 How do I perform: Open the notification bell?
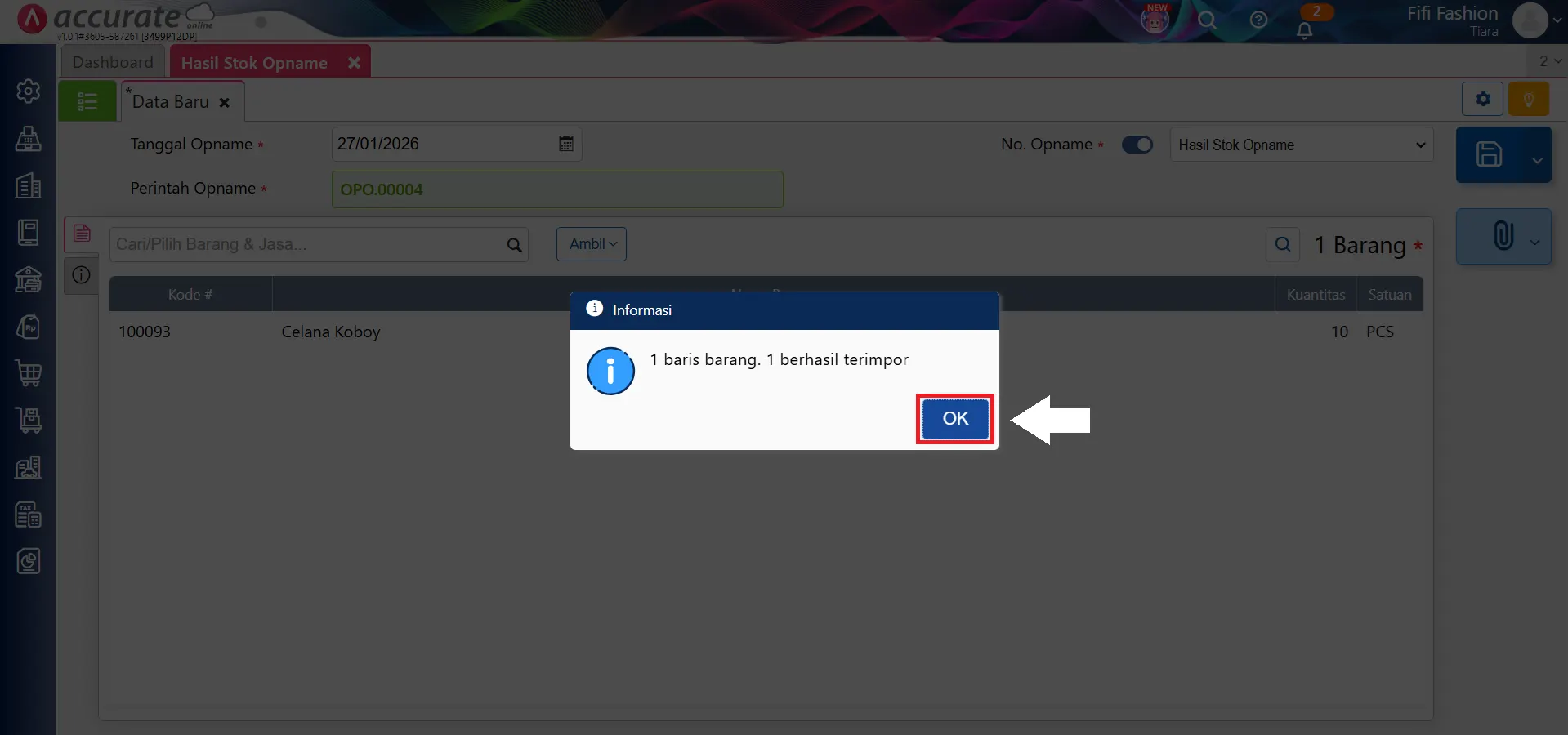click(x=1304, y=30)
